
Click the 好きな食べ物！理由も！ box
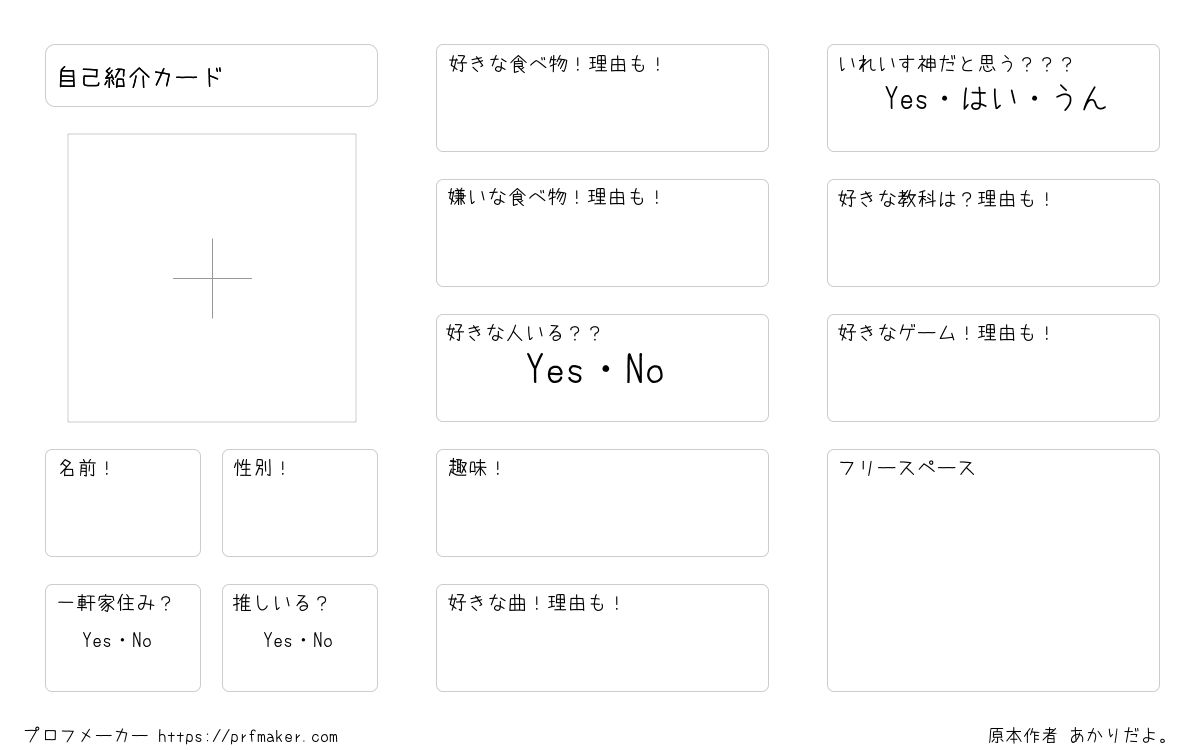tap(602, 98)
